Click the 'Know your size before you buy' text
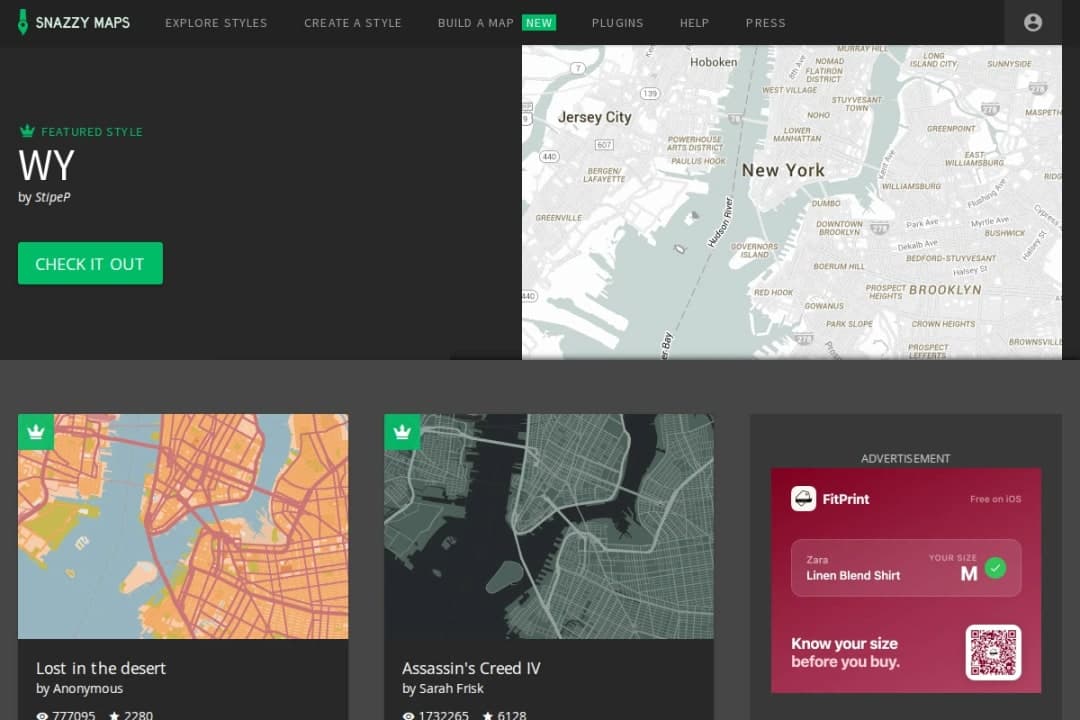 [x=845, y=652]
